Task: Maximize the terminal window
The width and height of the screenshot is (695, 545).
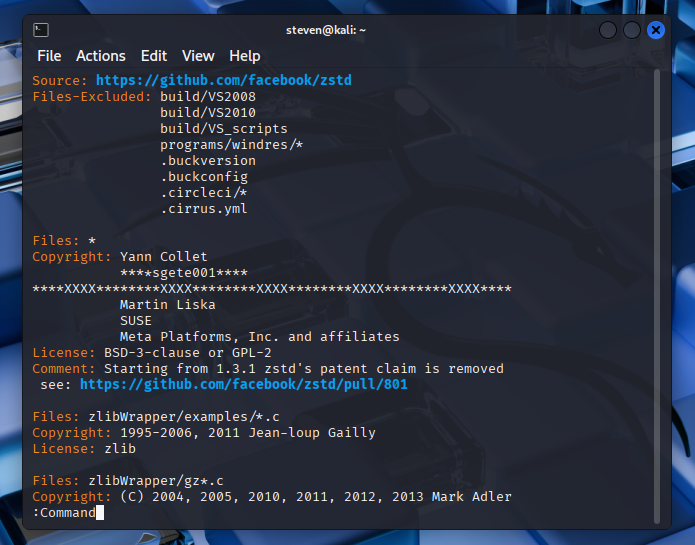Action: 632,30
